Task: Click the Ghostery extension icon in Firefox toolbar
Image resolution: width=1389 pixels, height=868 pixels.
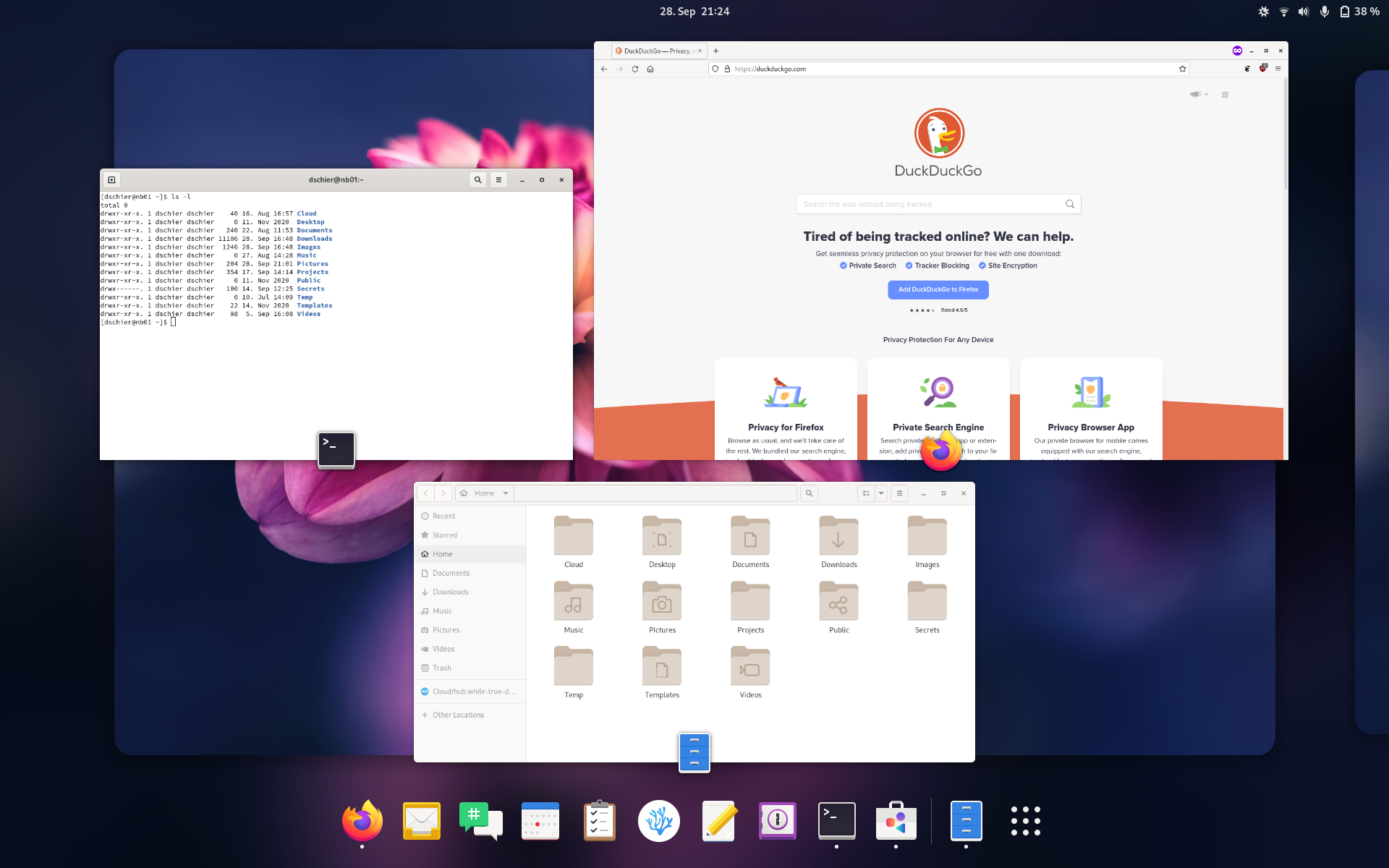Action: (1247, 69)
